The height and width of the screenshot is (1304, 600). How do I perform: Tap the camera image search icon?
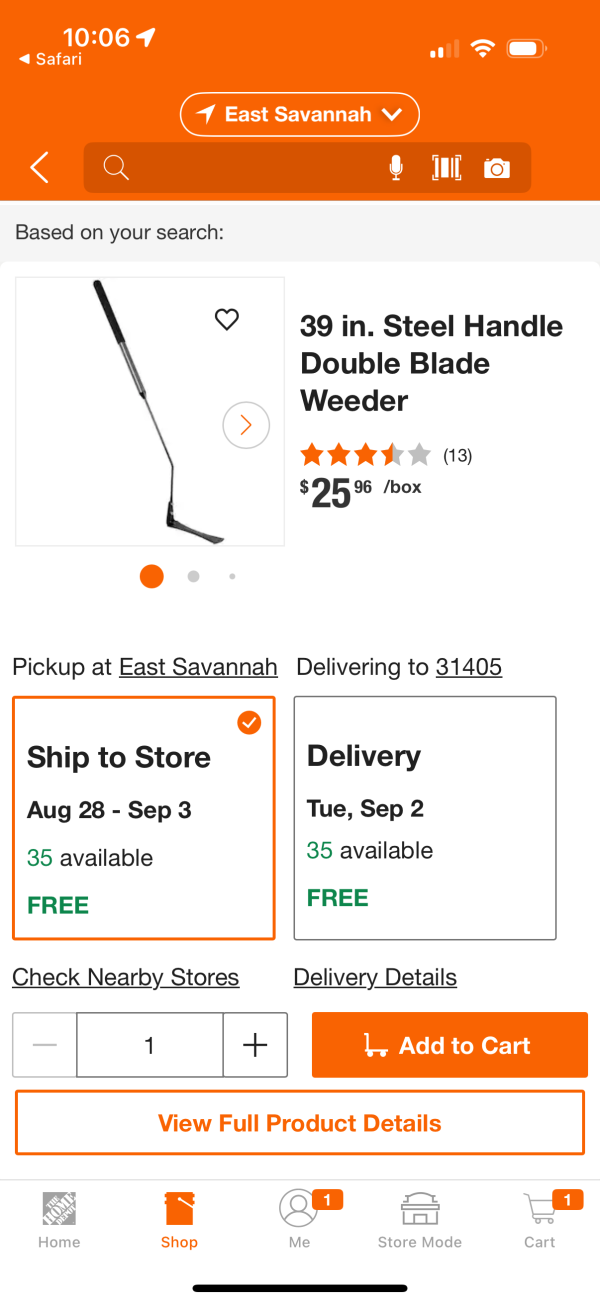pos(497,168)
